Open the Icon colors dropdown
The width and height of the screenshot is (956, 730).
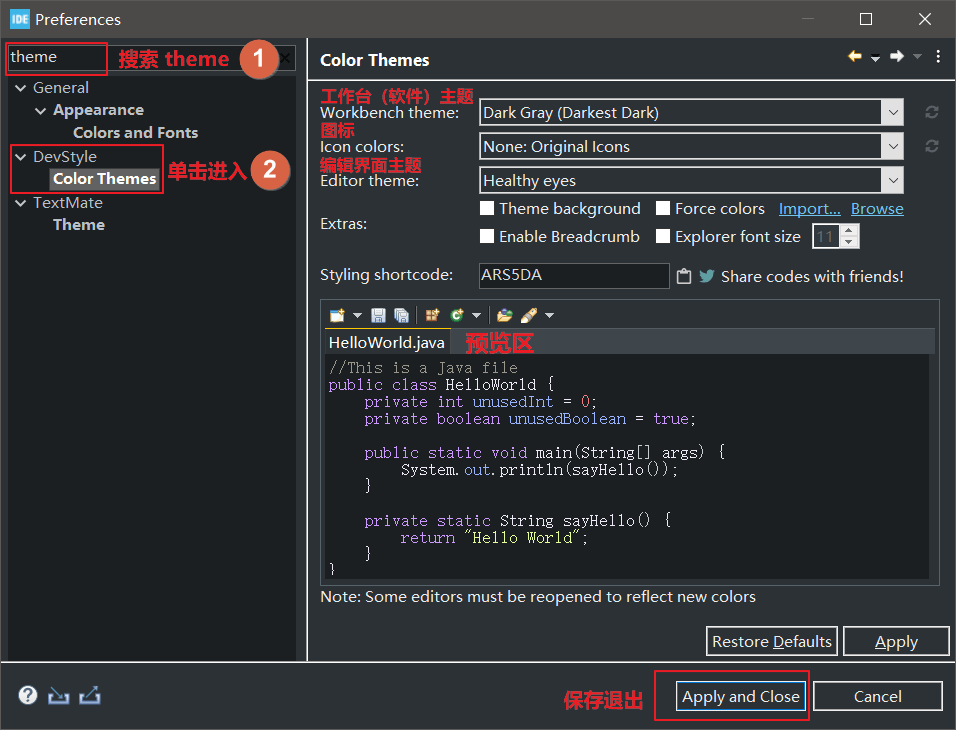click(893, 146)
